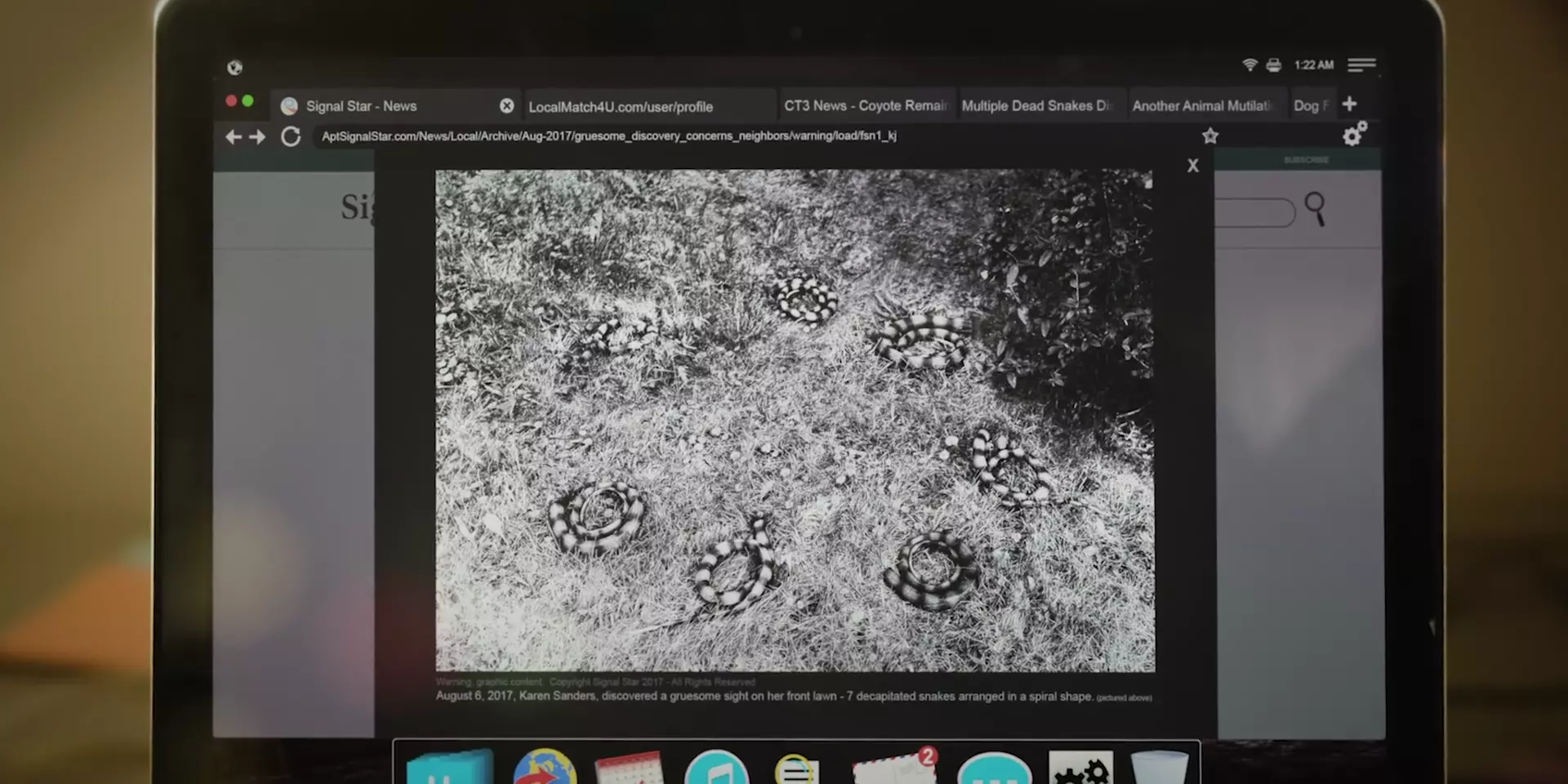The image size is (1568, 784).
Task: Click the 1:22 AM clock
Action: (1313, 65)
